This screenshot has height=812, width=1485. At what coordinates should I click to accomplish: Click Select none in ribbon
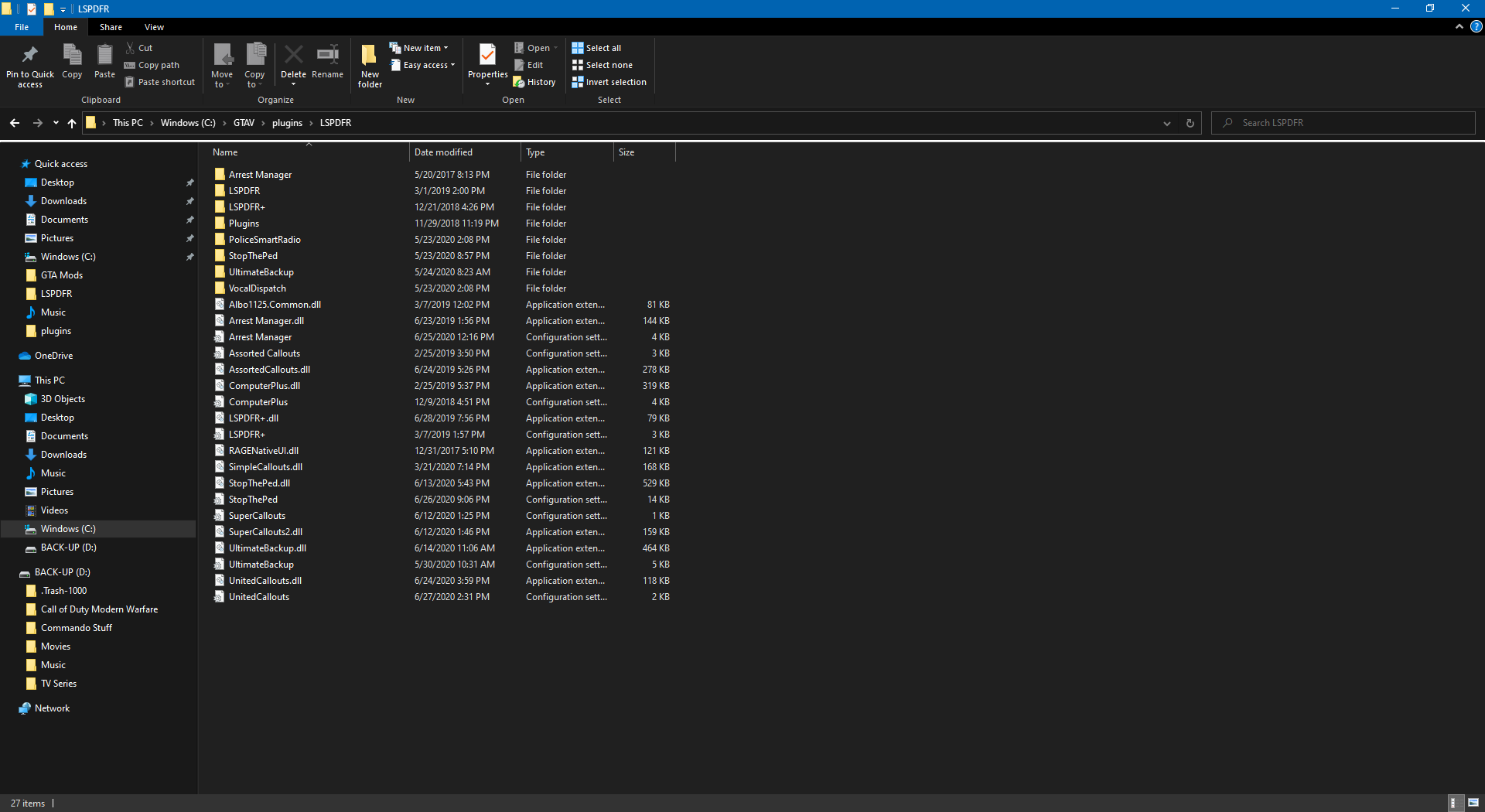tap(602, 65)
